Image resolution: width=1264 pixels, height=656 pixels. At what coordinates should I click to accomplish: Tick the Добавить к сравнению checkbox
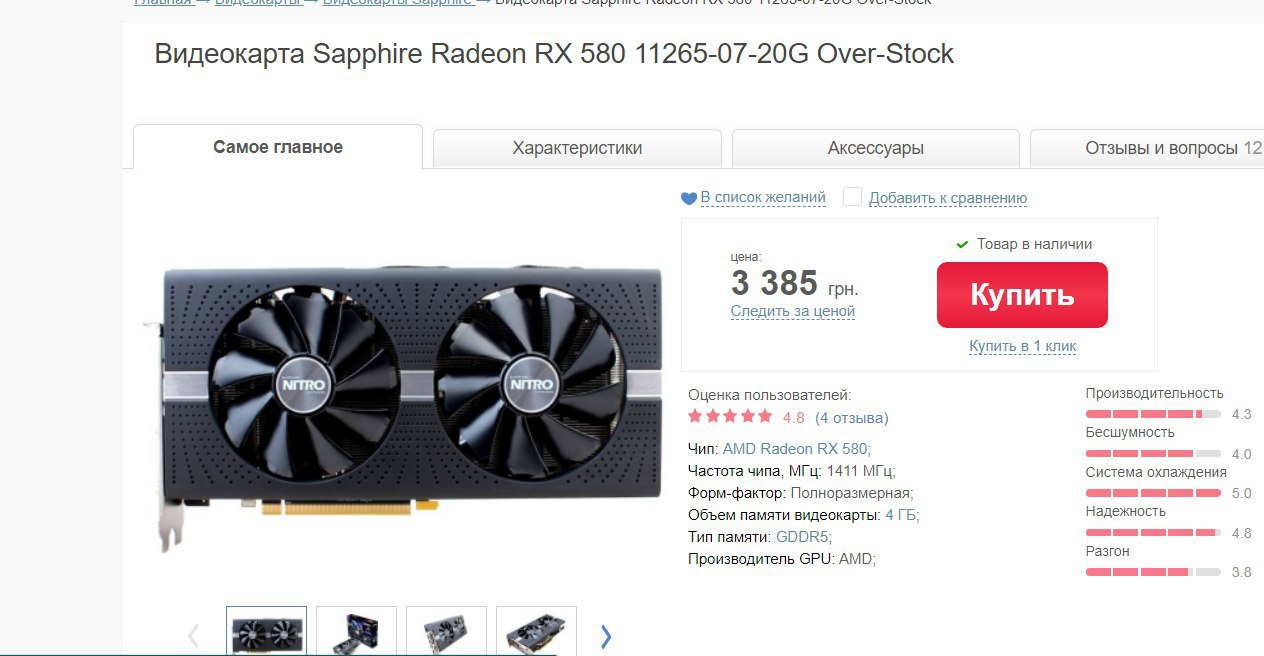(852, 197)
